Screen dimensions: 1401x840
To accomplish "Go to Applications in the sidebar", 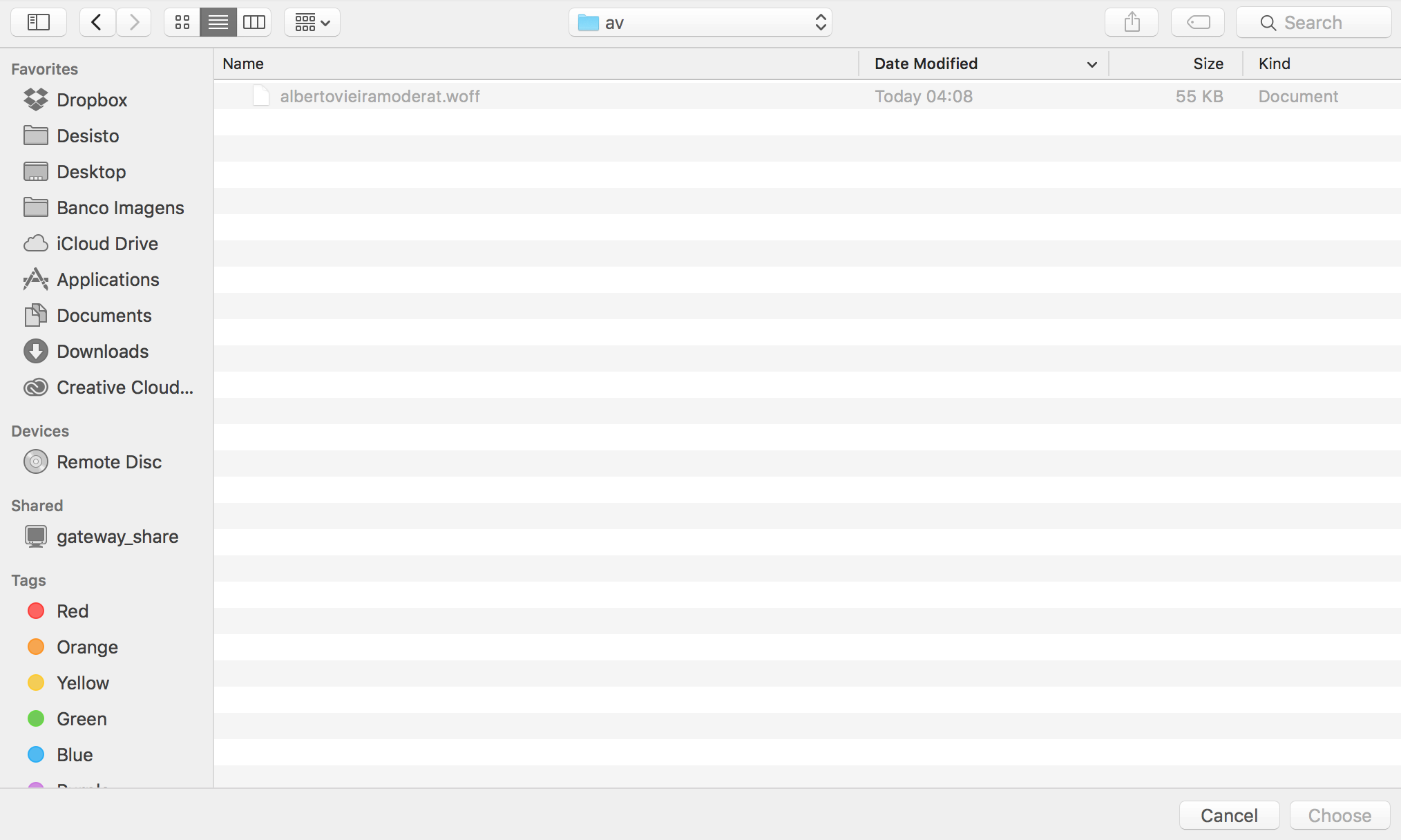I will (x=108, y=280).
